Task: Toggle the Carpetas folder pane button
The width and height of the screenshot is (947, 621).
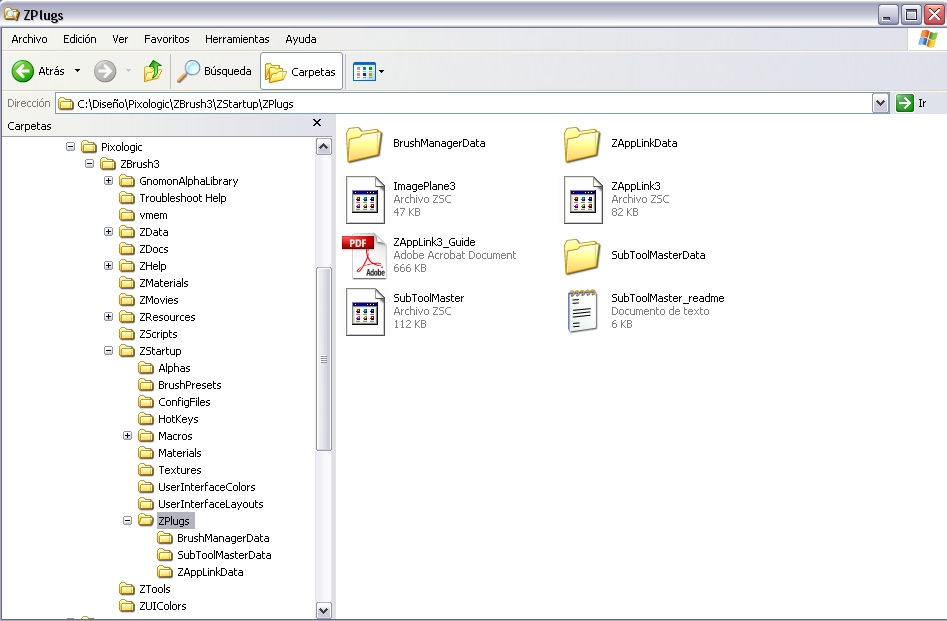Action: pos(301,71)
